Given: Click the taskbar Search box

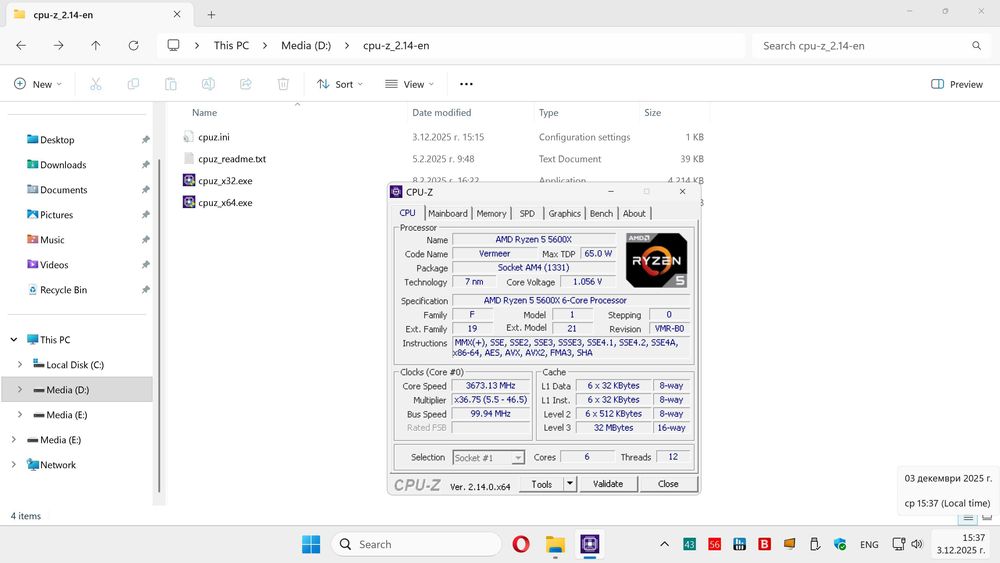Looking at the screenshot, I should [416, 545].
